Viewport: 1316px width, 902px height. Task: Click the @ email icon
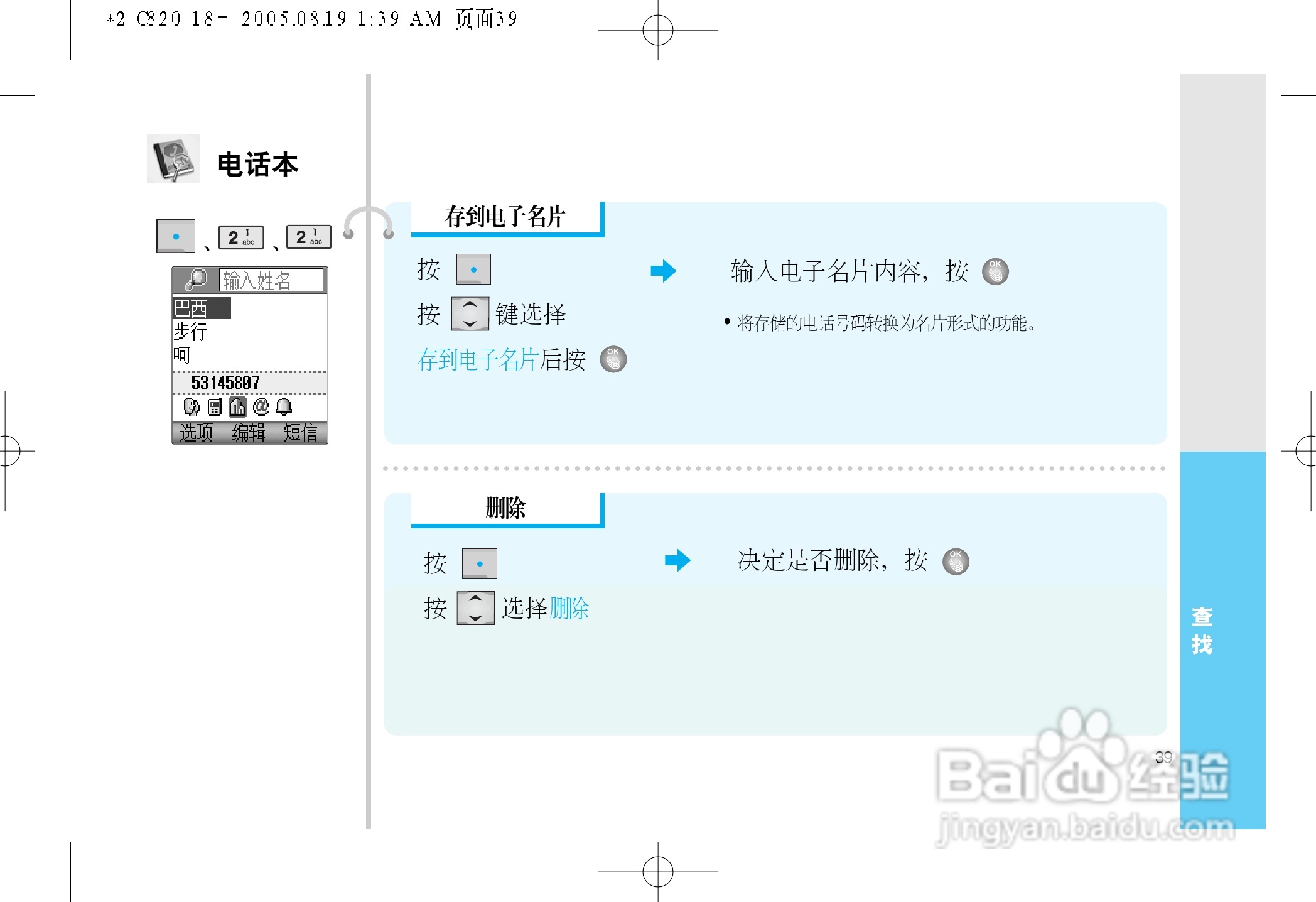coord(261,407)
